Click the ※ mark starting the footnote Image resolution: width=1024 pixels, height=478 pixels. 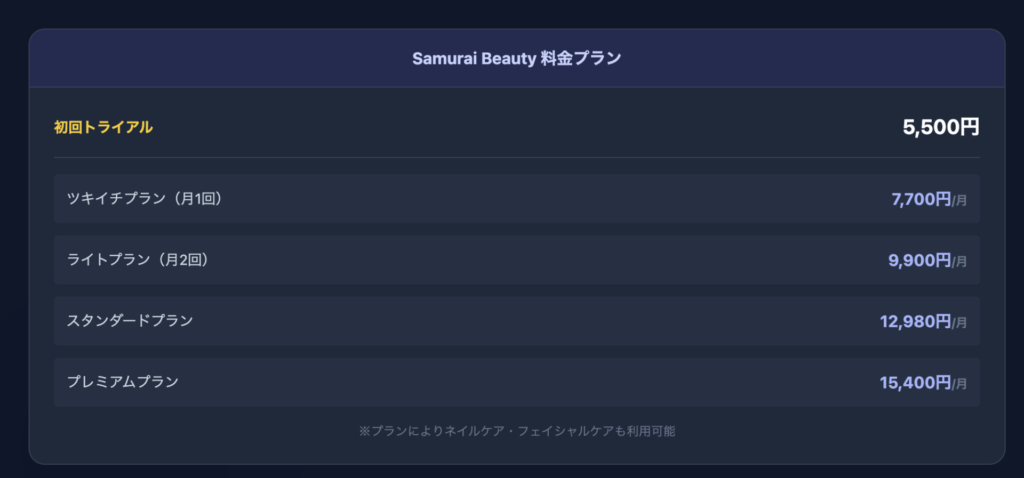click(x=364, y=431)
